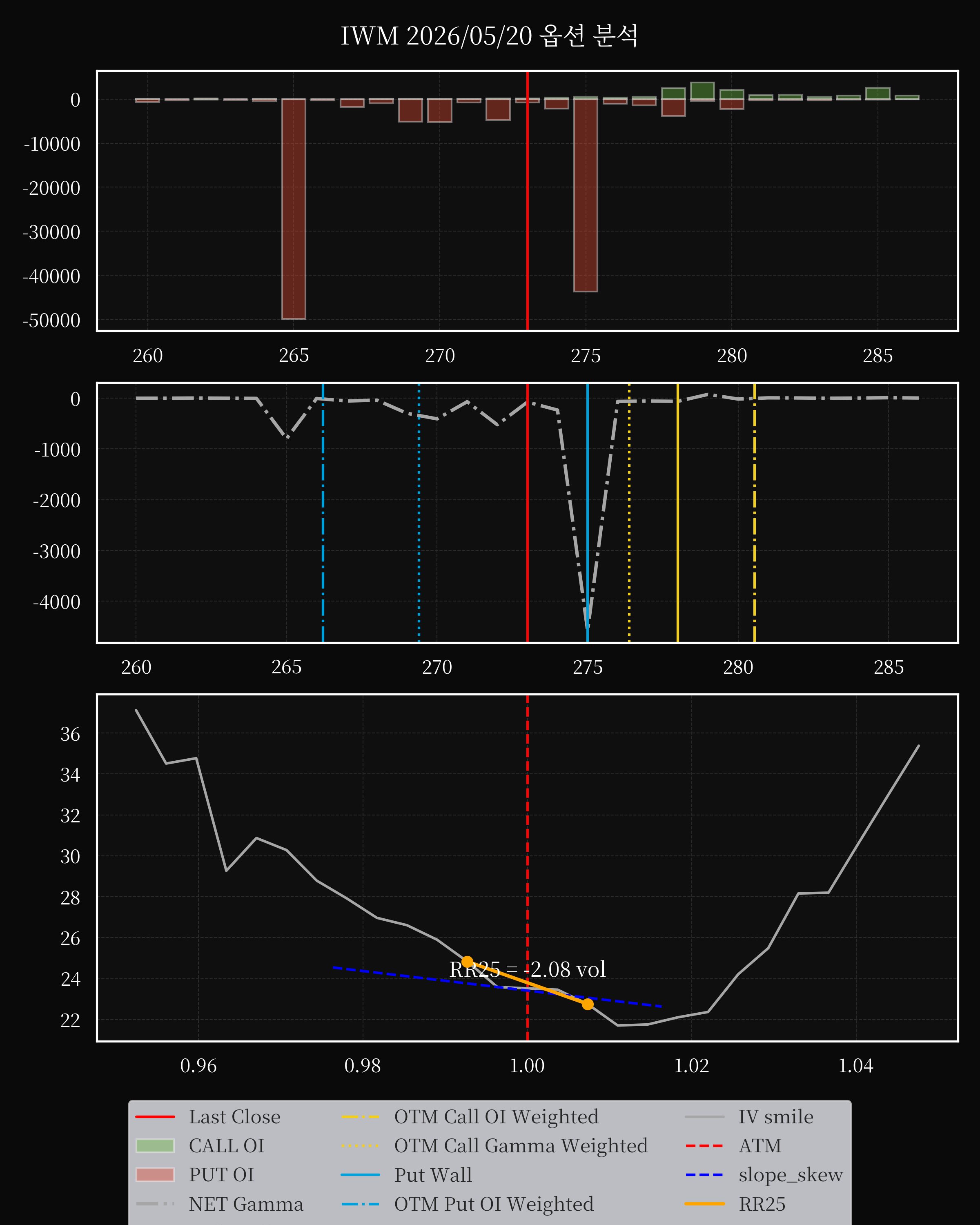Click the Put Wall legend label
The width and height of the screenshot is (980, 1225).
click(433, 1174)
